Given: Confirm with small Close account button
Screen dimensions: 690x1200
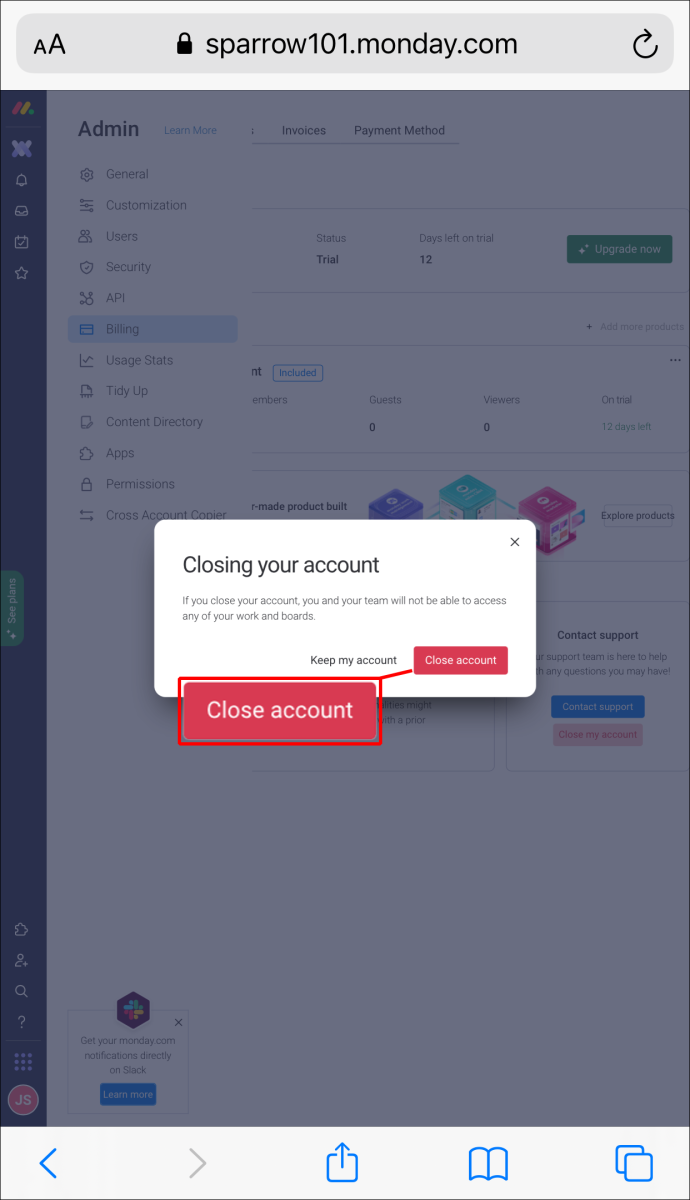Looking at the screenshot, I should pyautogui.click(x=461, y=660).
